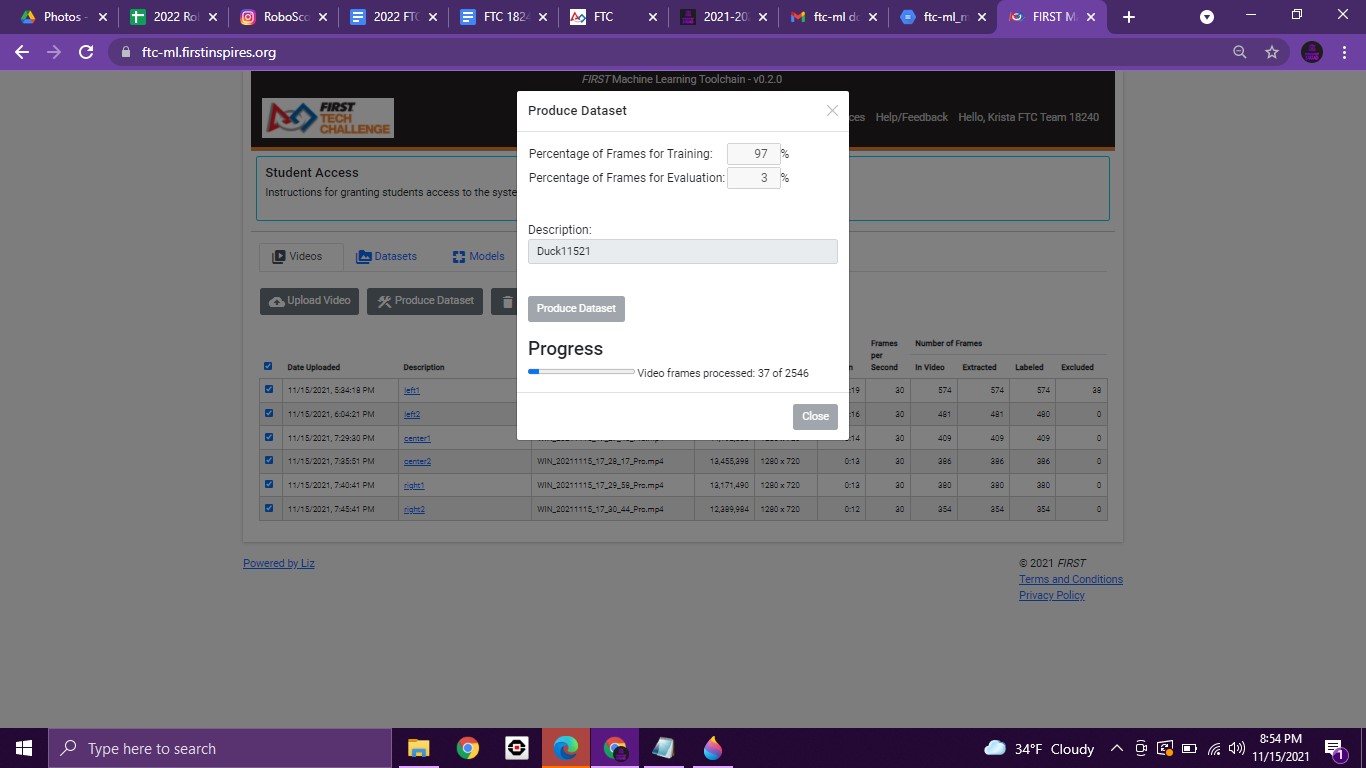Uncheck the left1 video row checkbox

[x=268, y=389]
